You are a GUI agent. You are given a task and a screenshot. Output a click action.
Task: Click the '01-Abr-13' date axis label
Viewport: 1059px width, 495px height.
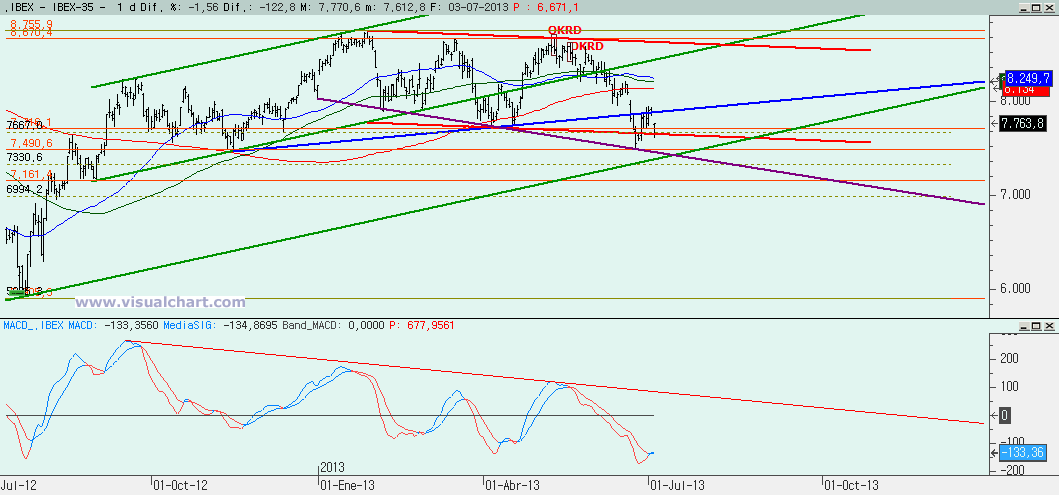click(512, 486)
